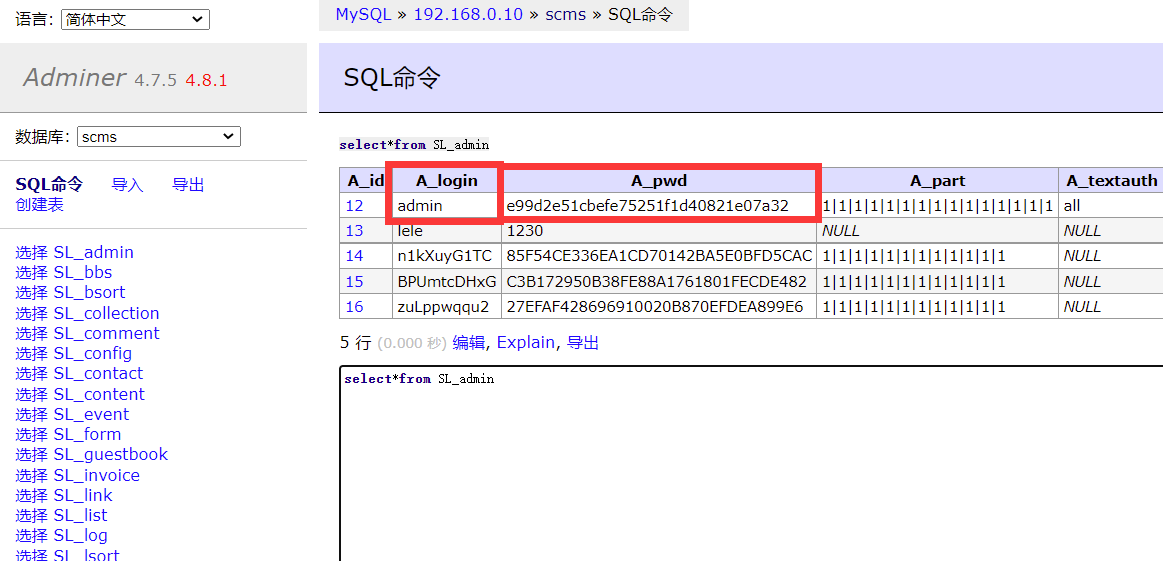Open the SQL命令 sidebar link

49,185
